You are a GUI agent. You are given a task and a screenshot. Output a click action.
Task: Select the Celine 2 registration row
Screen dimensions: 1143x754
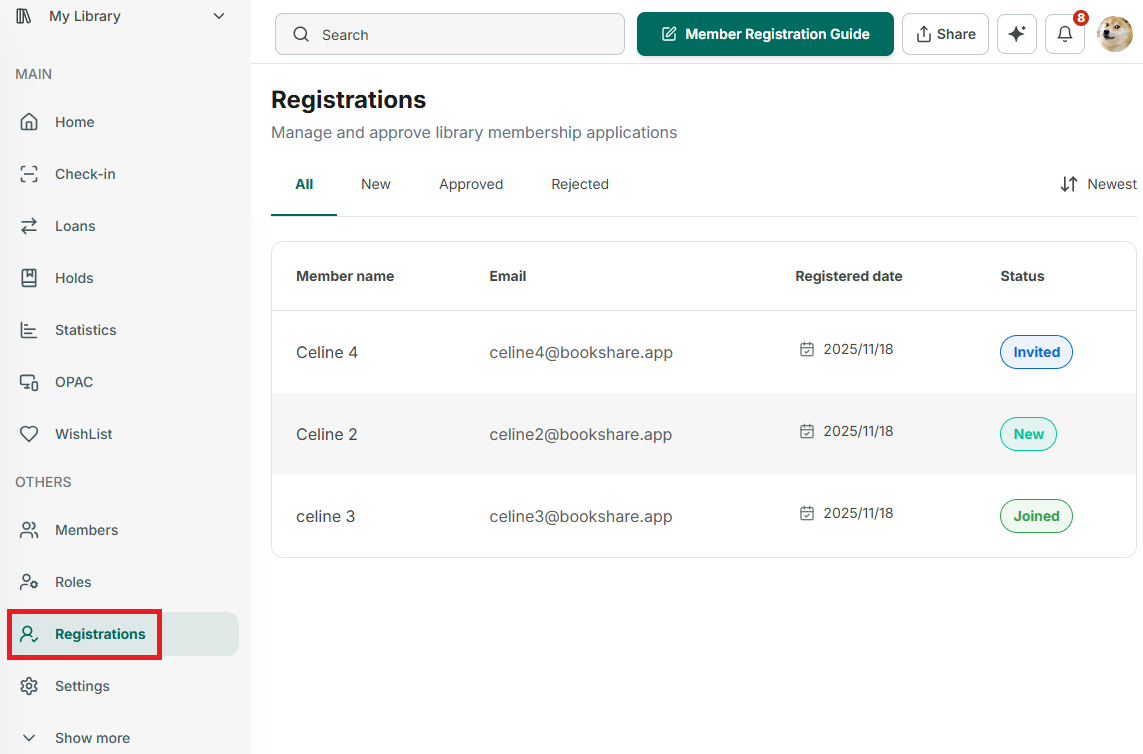703,435
